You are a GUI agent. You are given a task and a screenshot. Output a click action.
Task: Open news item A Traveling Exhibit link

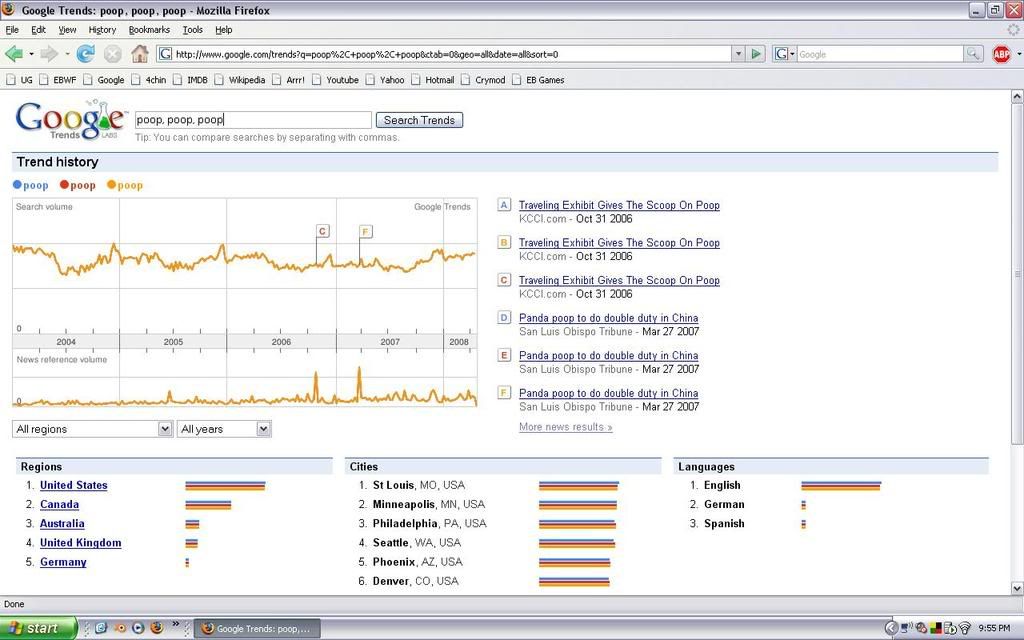coord(619,205)
